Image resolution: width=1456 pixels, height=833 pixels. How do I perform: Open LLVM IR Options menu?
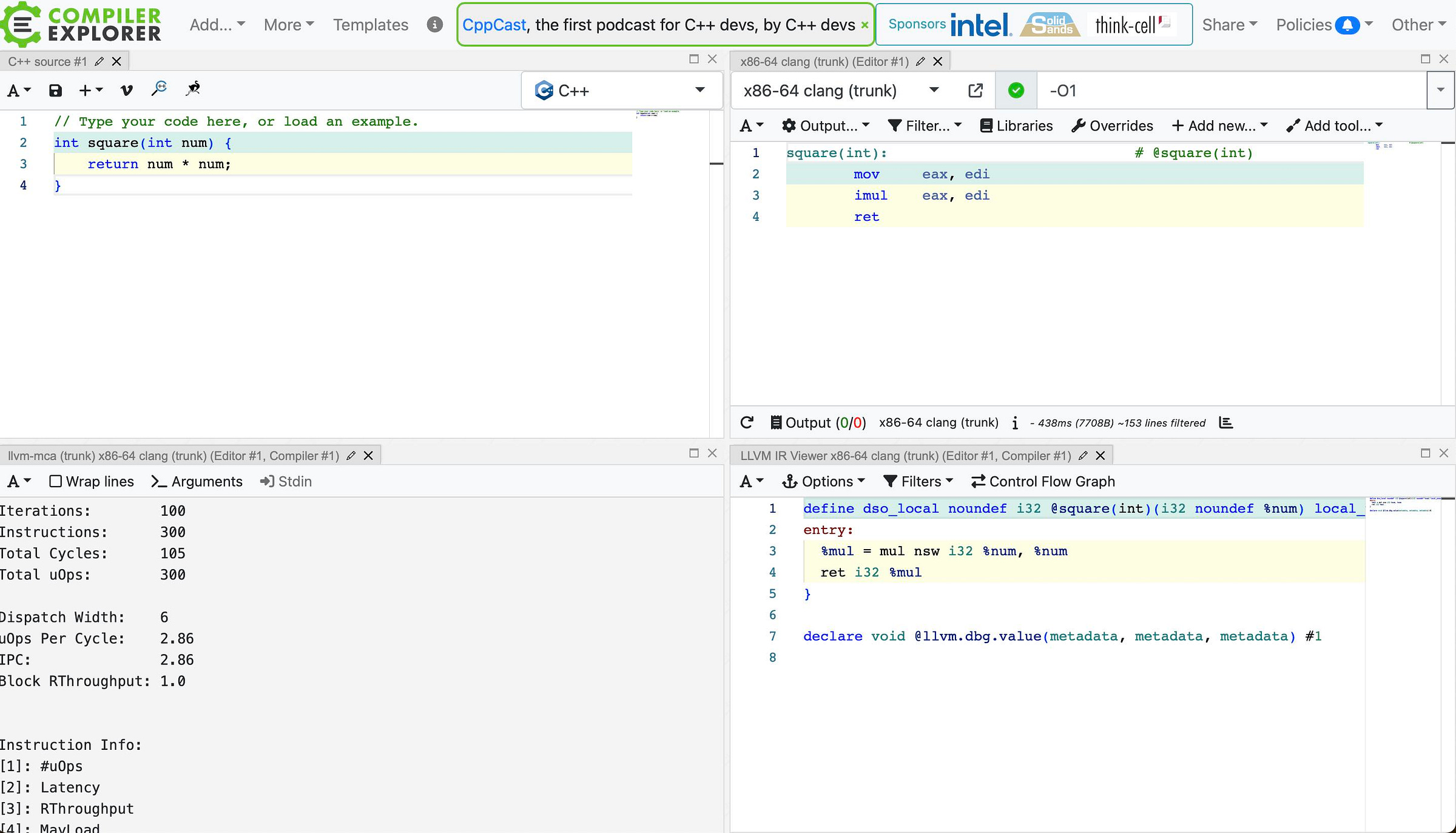click(x=823, y=481)
